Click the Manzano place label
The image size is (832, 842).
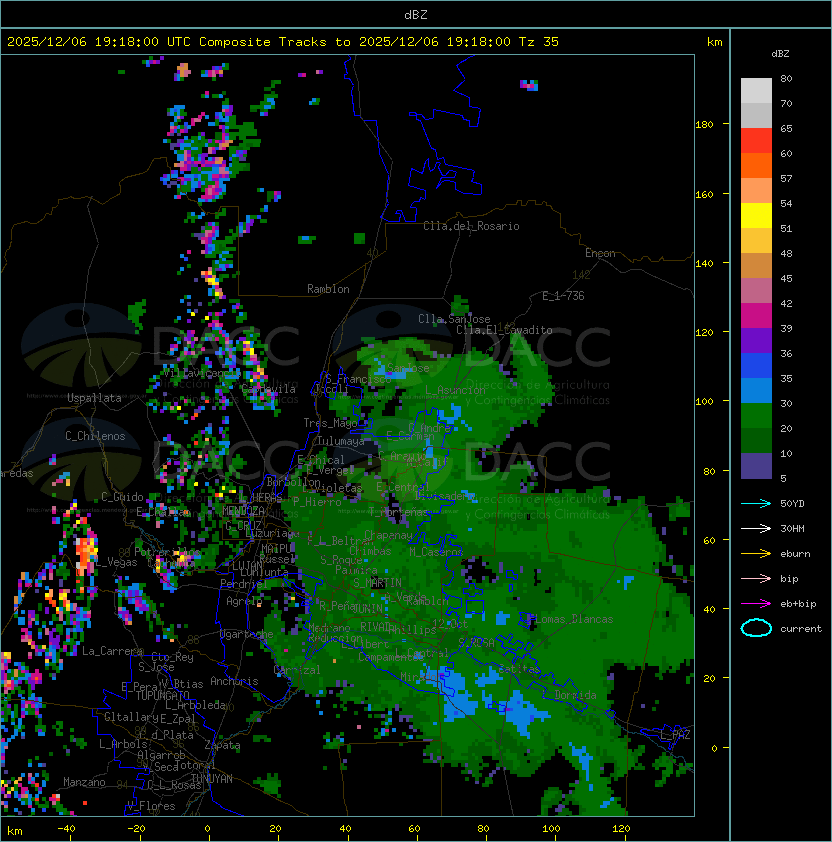click(x=84, y=782)
